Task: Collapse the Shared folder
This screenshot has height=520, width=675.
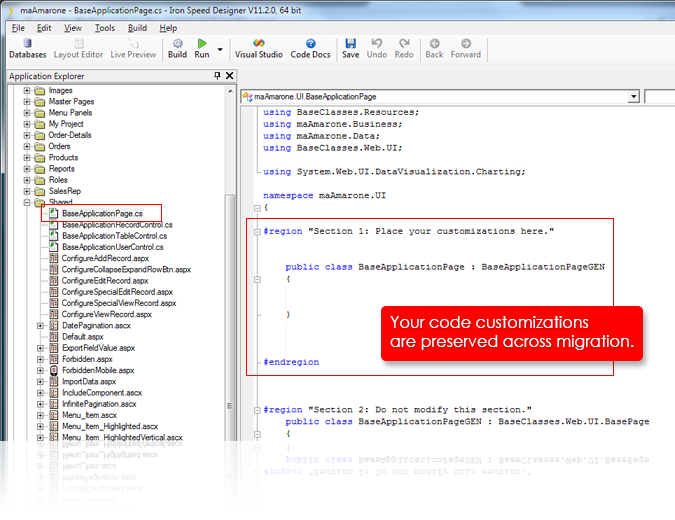Action: tap(27, 202)
